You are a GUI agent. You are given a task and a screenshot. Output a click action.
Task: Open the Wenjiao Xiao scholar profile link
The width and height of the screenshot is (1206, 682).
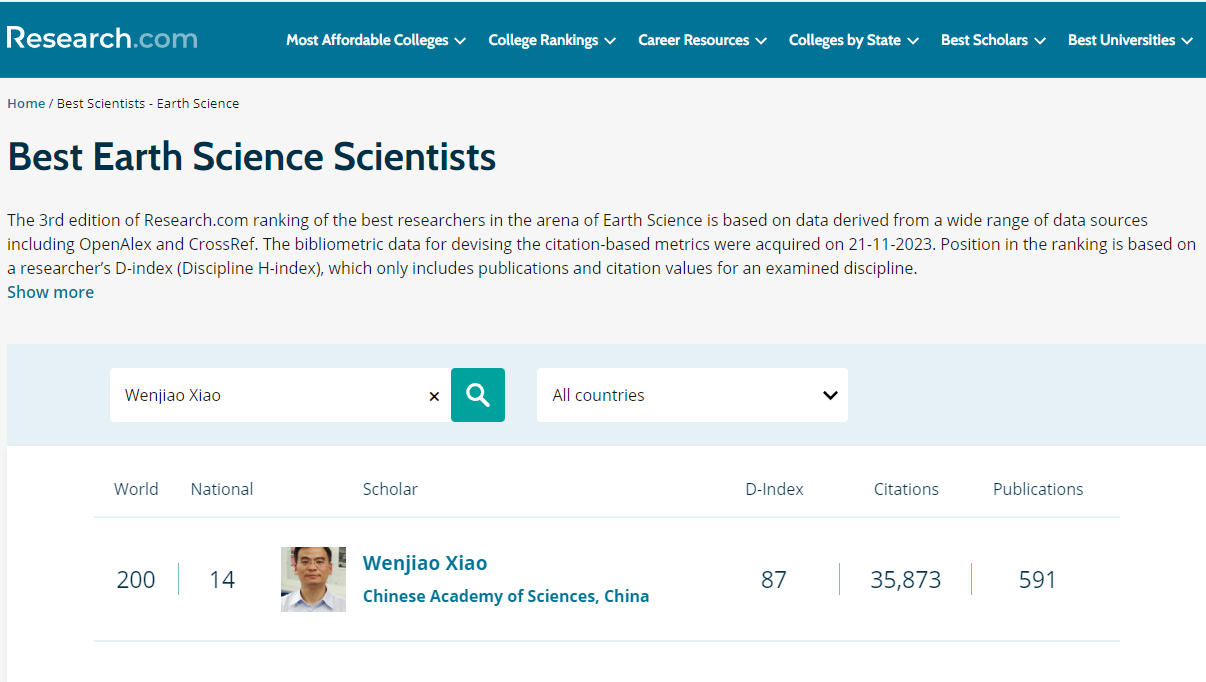coord(425,563)
